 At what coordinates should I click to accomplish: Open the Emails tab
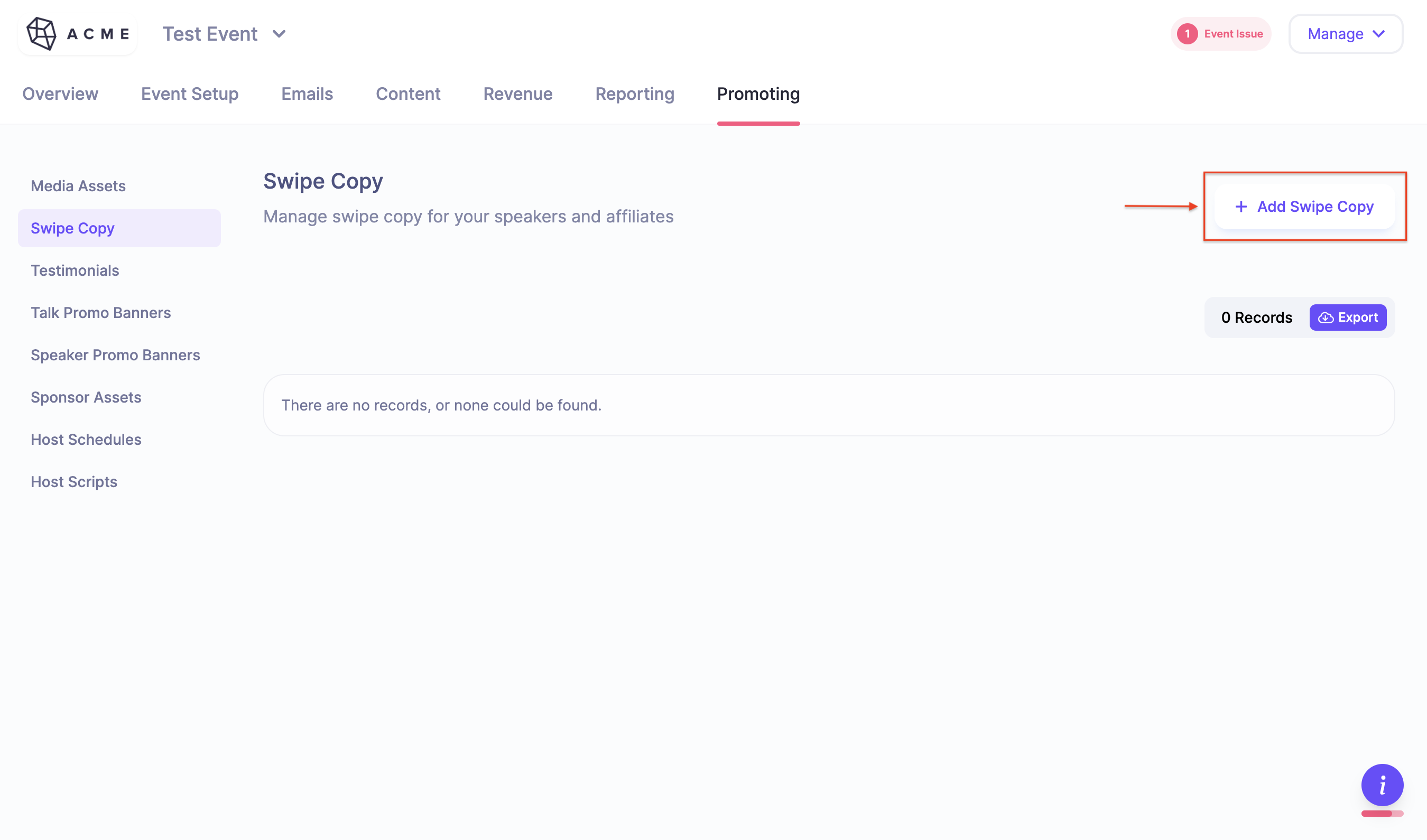tap(307, 94)
